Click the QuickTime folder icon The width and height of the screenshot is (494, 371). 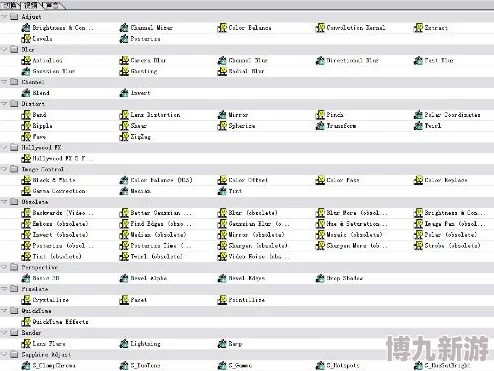(x=14, y=311)
